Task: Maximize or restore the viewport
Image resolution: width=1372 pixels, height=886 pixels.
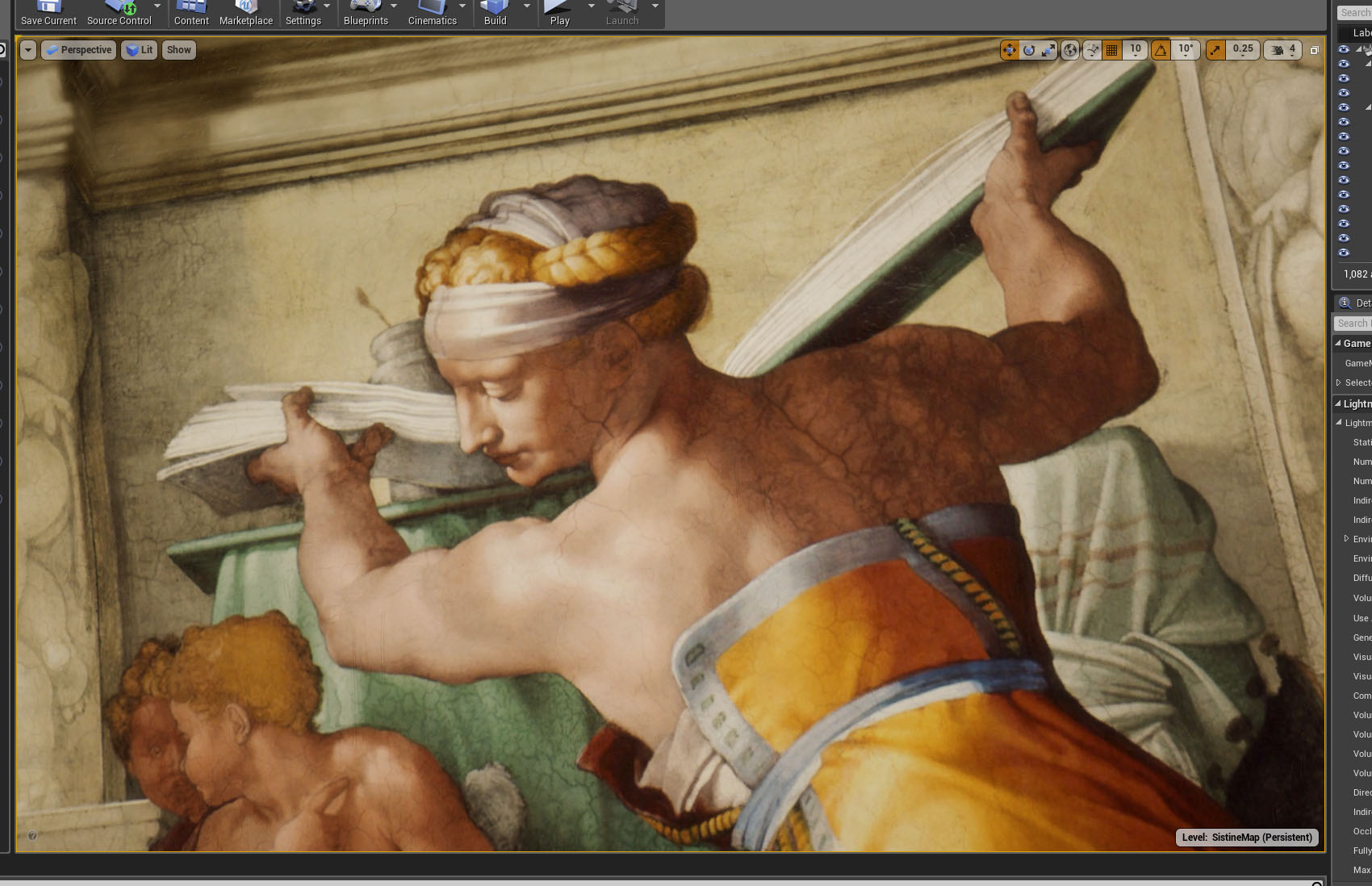Action: pos(1314,50)
